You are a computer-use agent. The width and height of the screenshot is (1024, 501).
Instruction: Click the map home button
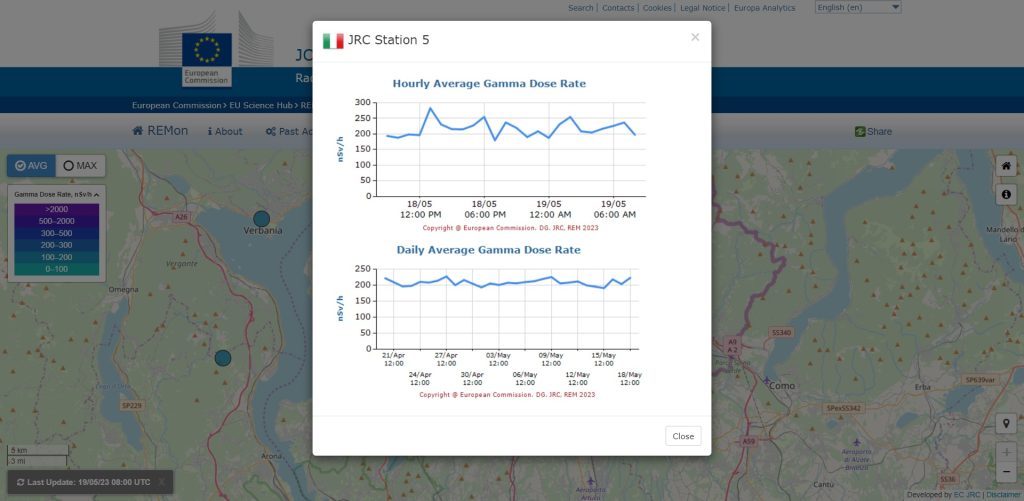[1006, 166]
